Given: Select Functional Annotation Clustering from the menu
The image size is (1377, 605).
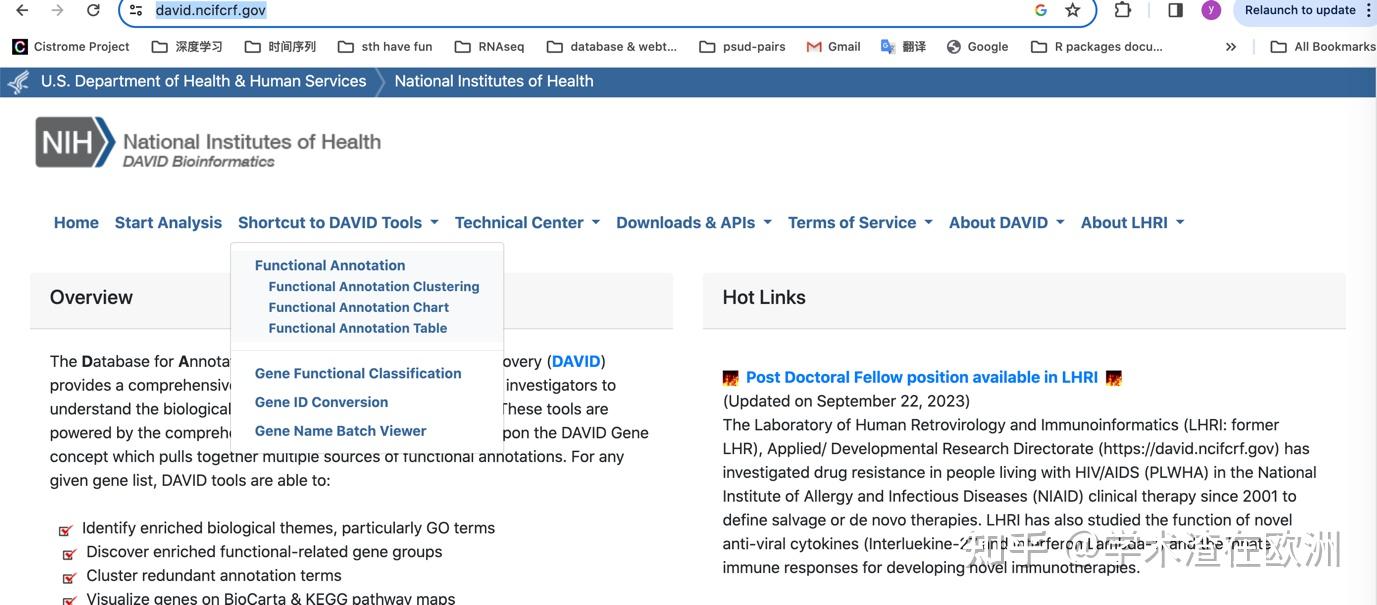Looking at the screenshot, I should 374,287.
